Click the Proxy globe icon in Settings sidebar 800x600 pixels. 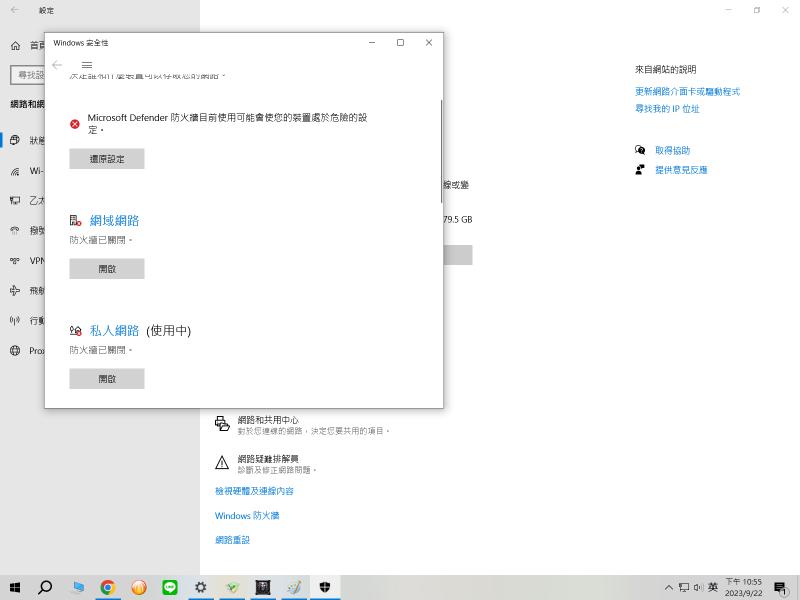pyautogui.click(x=15, y=351)
